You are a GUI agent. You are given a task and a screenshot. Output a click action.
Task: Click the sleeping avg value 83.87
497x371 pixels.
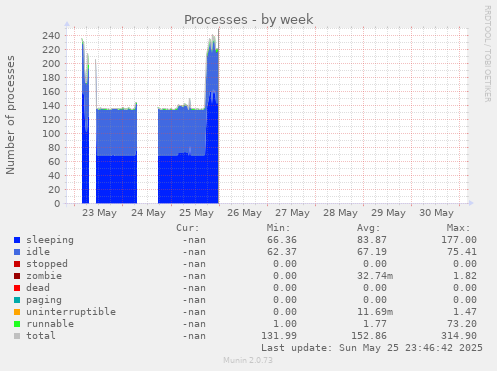[372, 240]
